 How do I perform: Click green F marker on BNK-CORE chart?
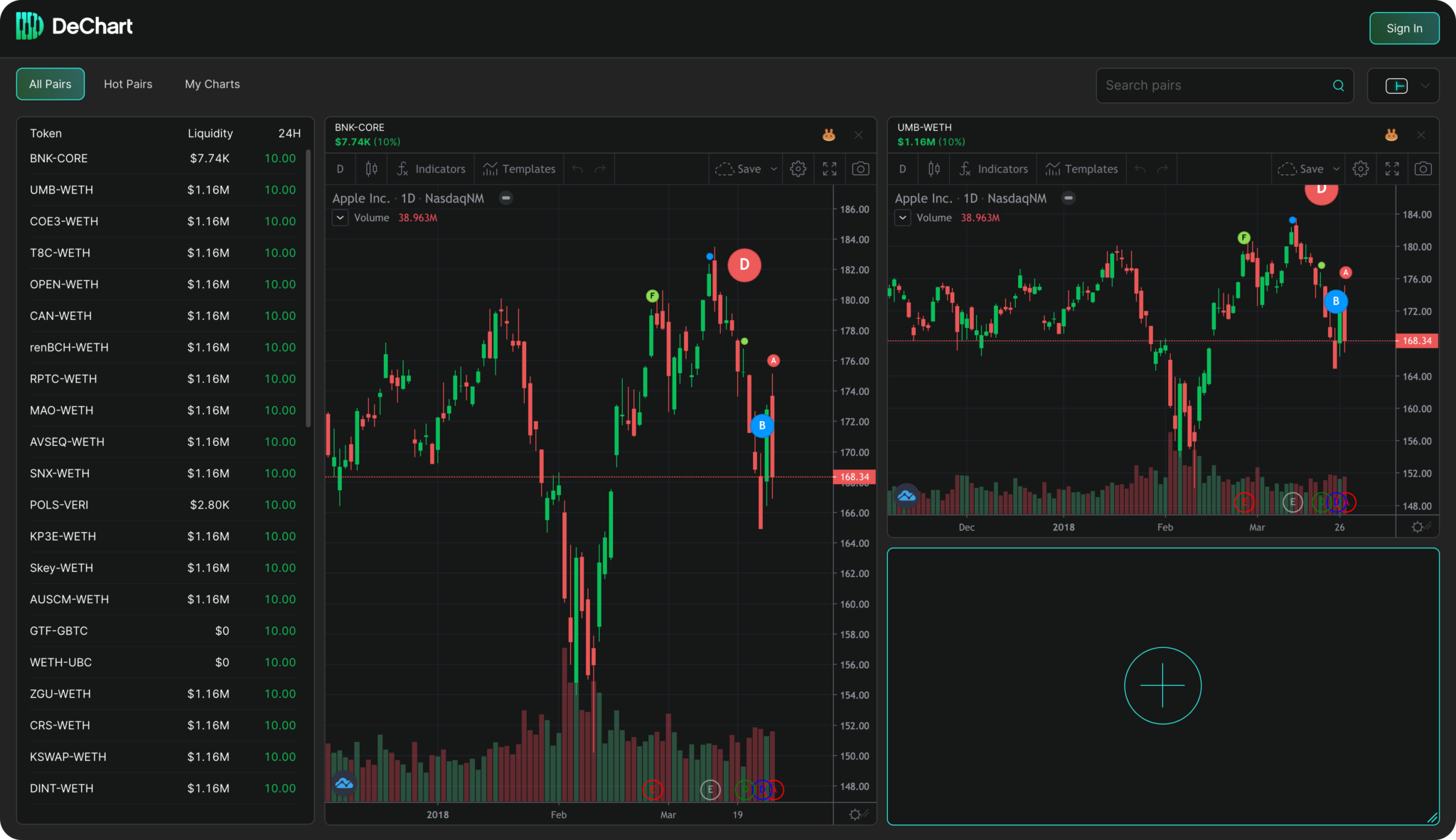coord(652,296)
